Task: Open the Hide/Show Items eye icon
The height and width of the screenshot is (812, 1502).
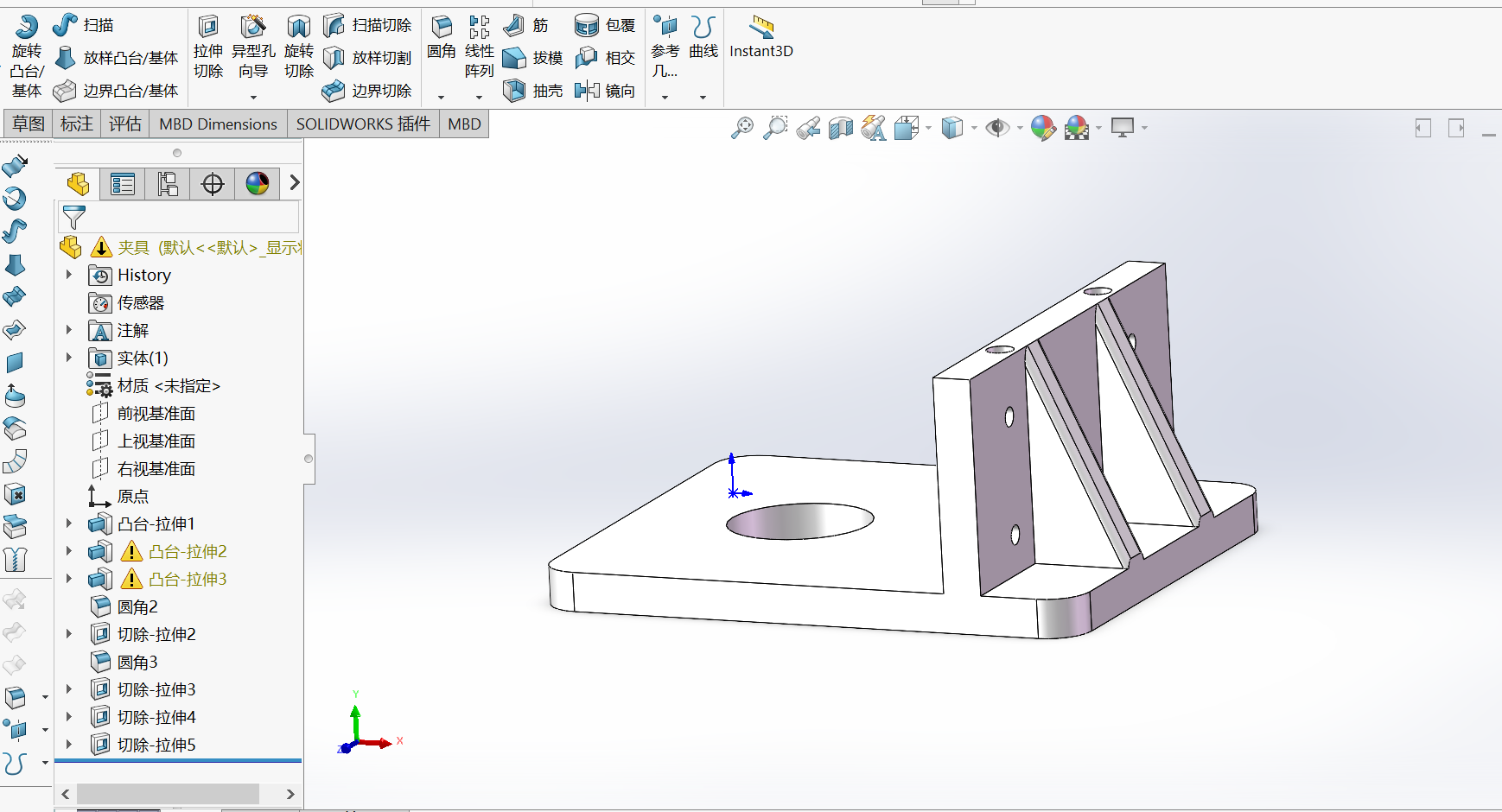Action: click(997, 128)
